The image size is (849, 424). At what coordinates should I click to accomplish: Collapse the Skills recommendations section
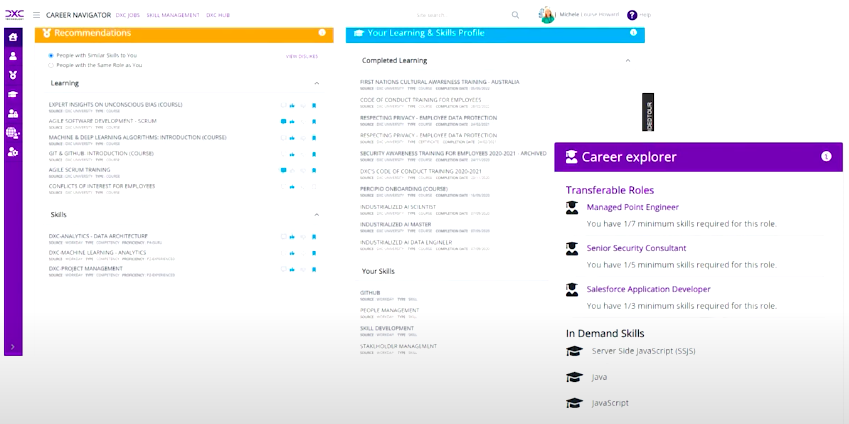[x=317, y=215]
